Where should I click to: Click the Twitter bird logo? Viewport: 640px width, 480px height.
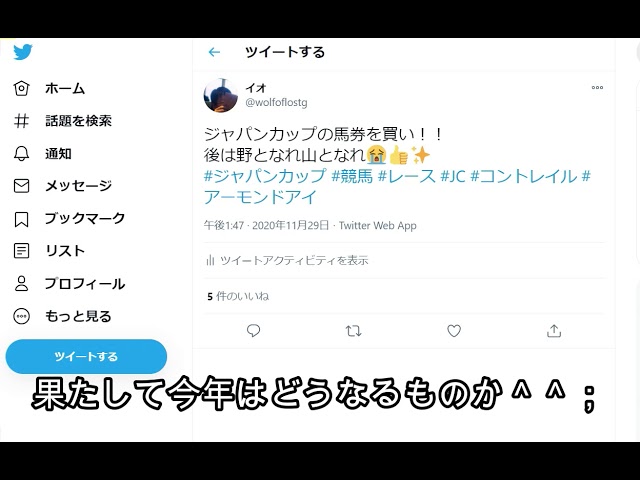(22, 52)
